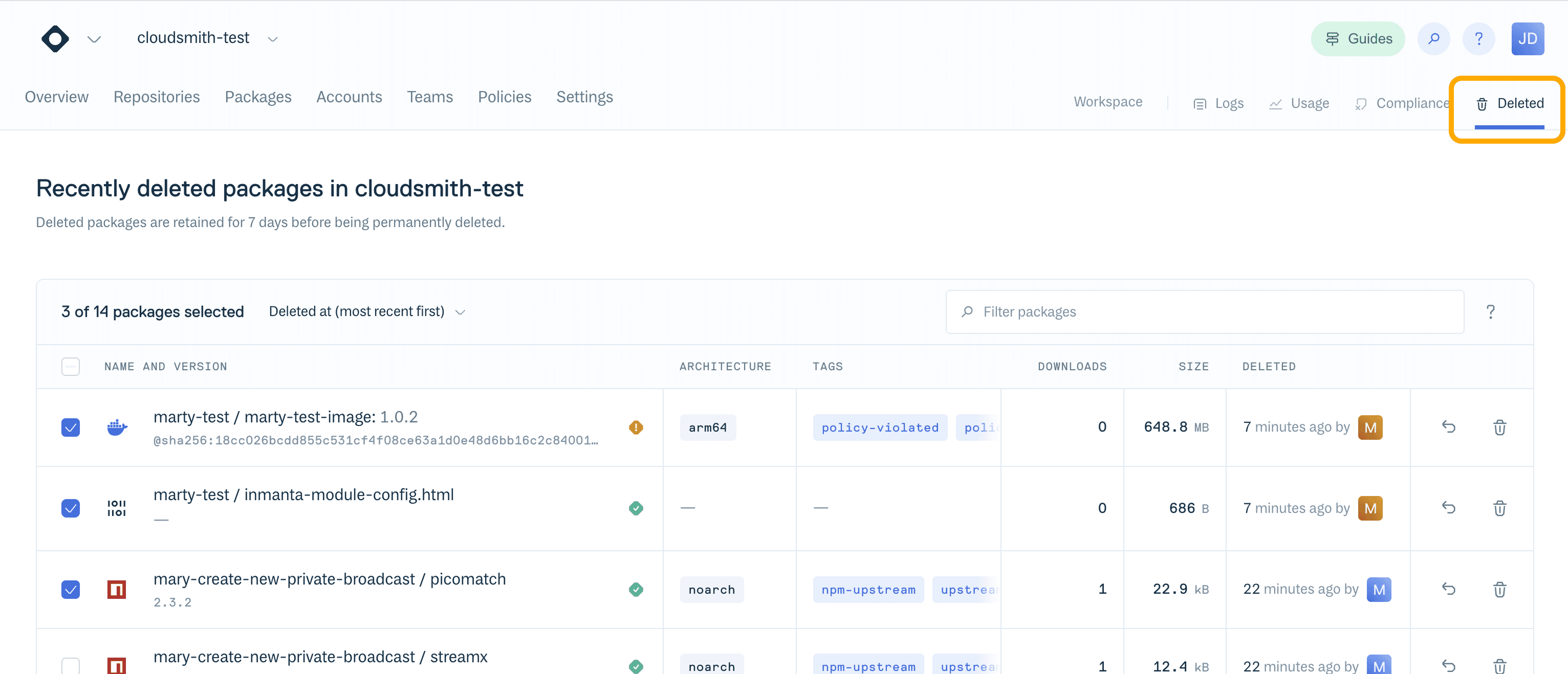Select the streamx package row checkbox
Image resolution: width=1568 pixels, height=674 pixels.
(x=71, y=666)
